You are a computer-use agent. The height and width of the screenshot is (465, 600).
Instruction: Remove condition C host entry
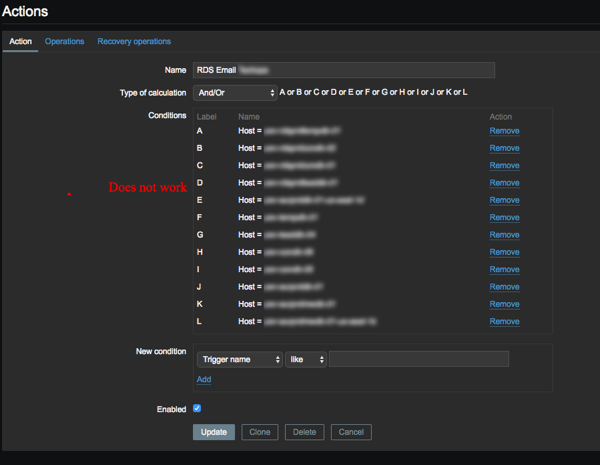coord(504,165)
